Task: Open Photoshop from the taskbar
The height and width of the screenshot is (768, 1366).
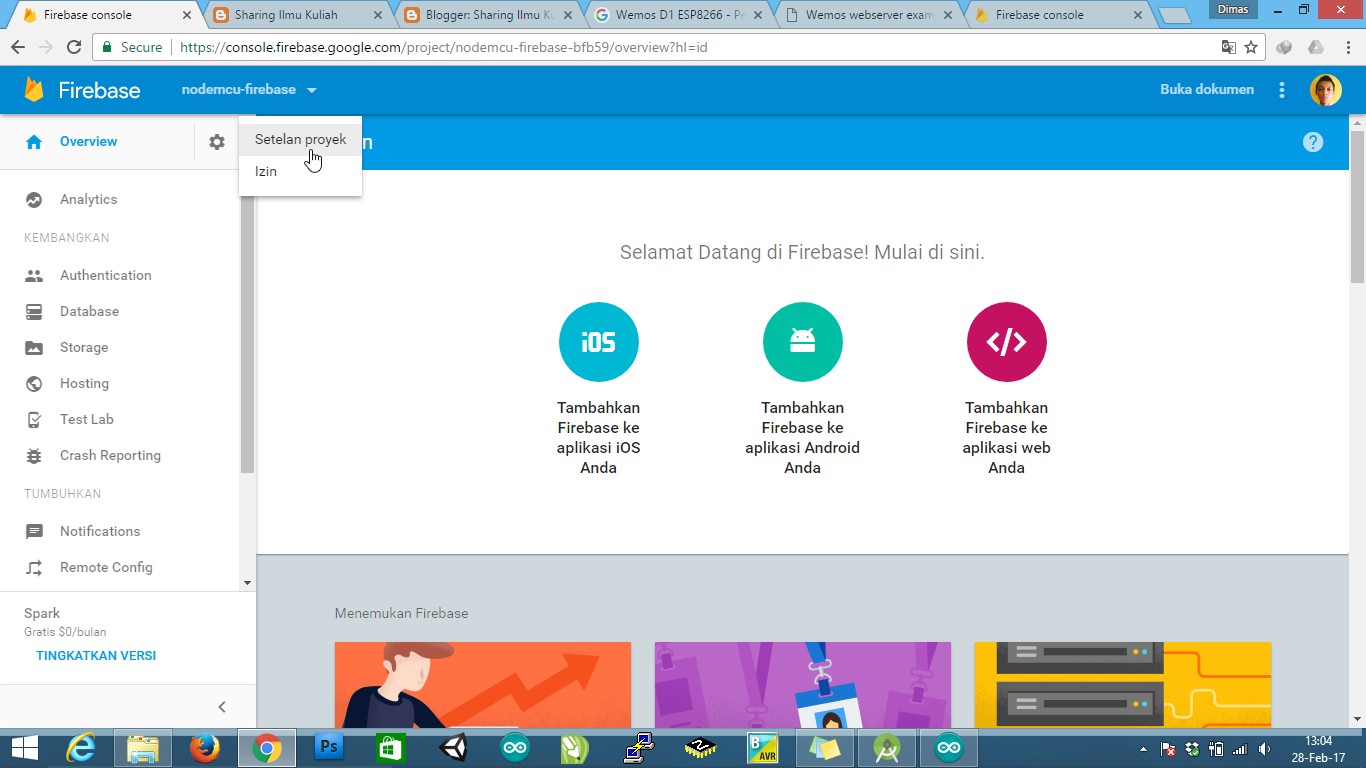Action: click(329, 748)
